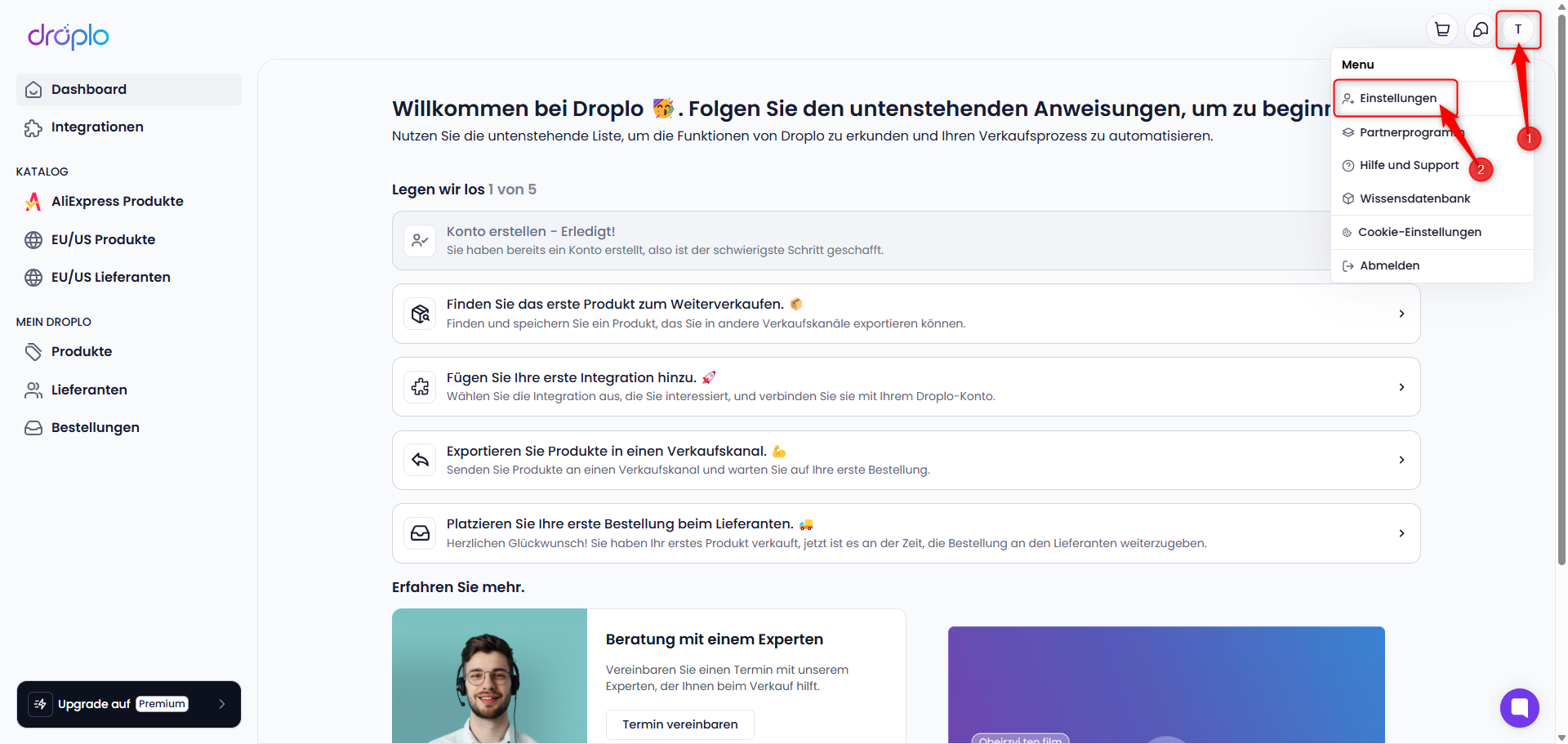Image resolution: width=1568 pixels, height=744 pixels.
Task: Expand 'Exportieren Sie Produkte' chevron
Action: tap(1401, 460)
